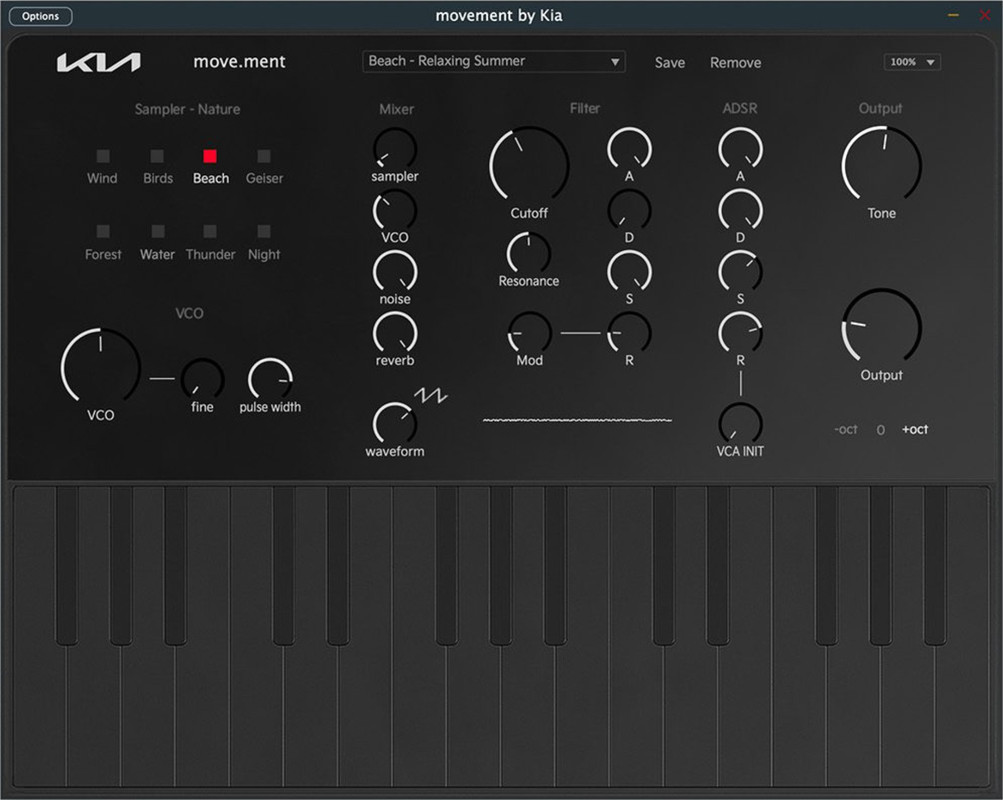The image size is (1003, 800).
Task: Click the Filter Resonance knob
Action: (528, 253)
